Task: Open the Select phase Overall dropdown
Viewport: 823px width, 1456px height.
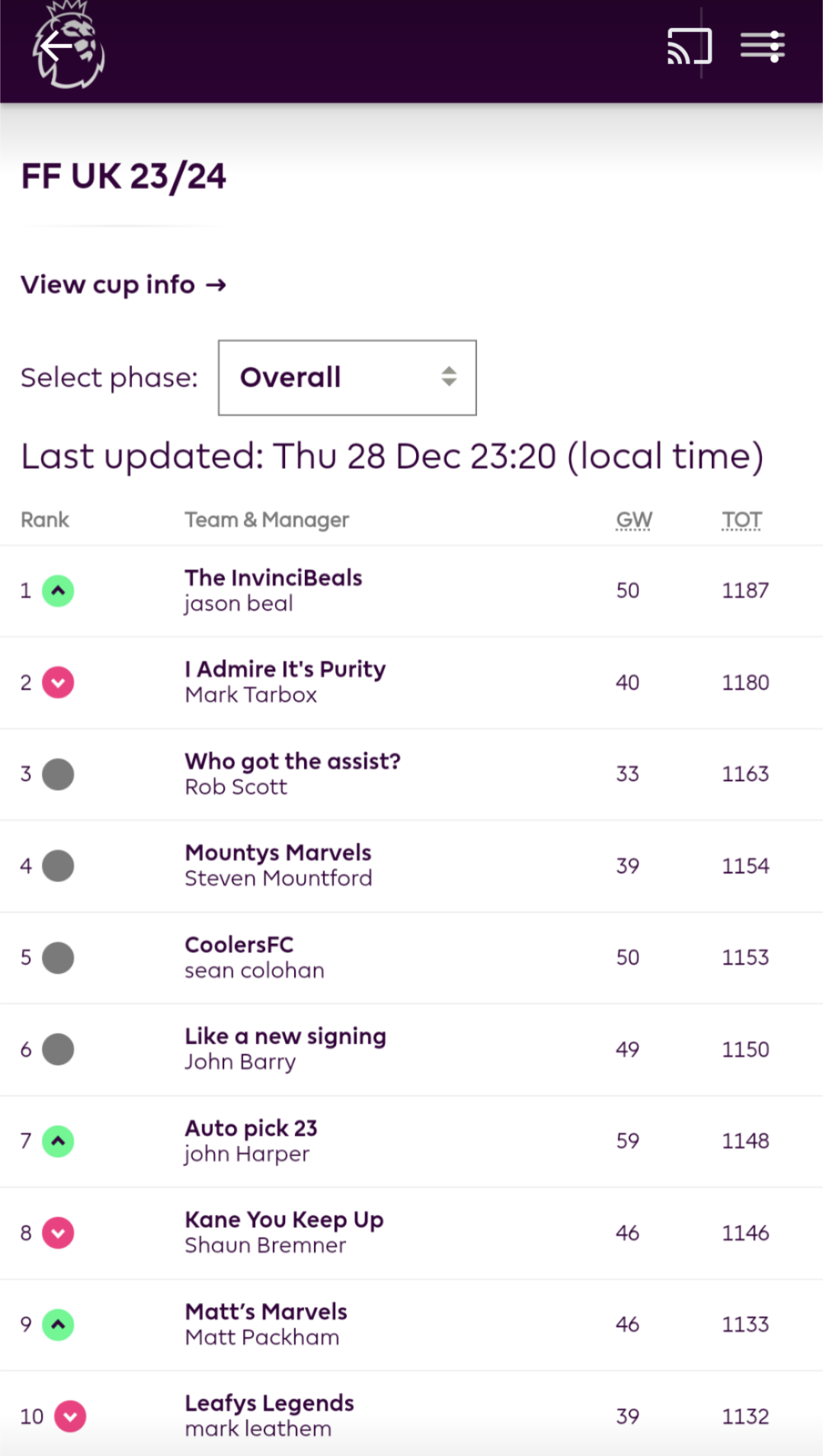Action: 347,378
